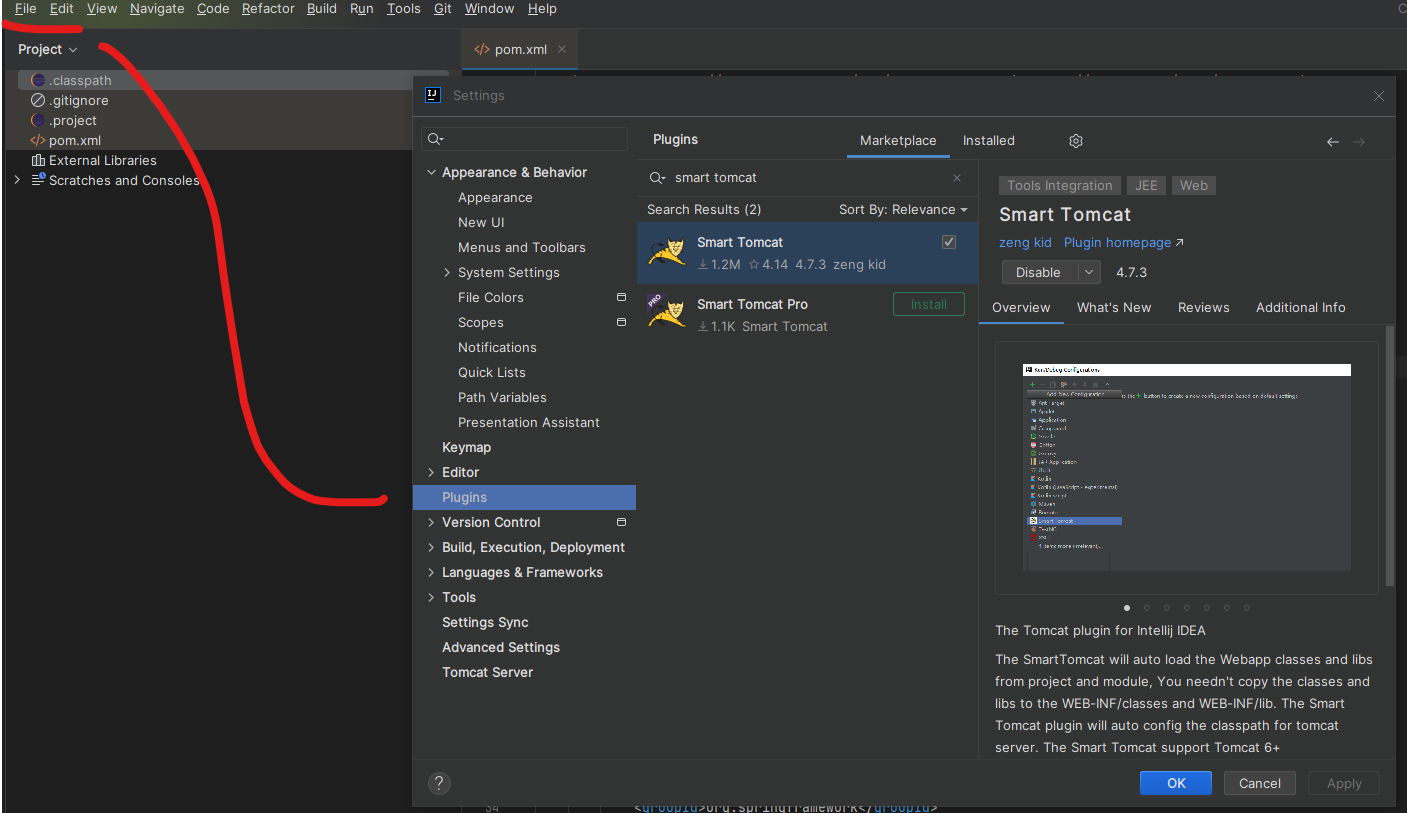The height and width of the screenshot is (813, 1407).
Task: Expand Scratches and Consoles tree node
Action: coord(16,180)
